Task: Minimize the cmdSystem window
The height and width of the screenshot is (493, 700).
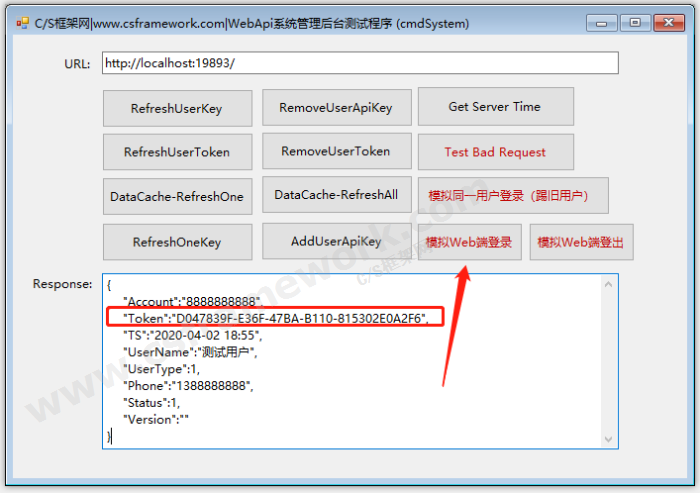Action: 601,21
